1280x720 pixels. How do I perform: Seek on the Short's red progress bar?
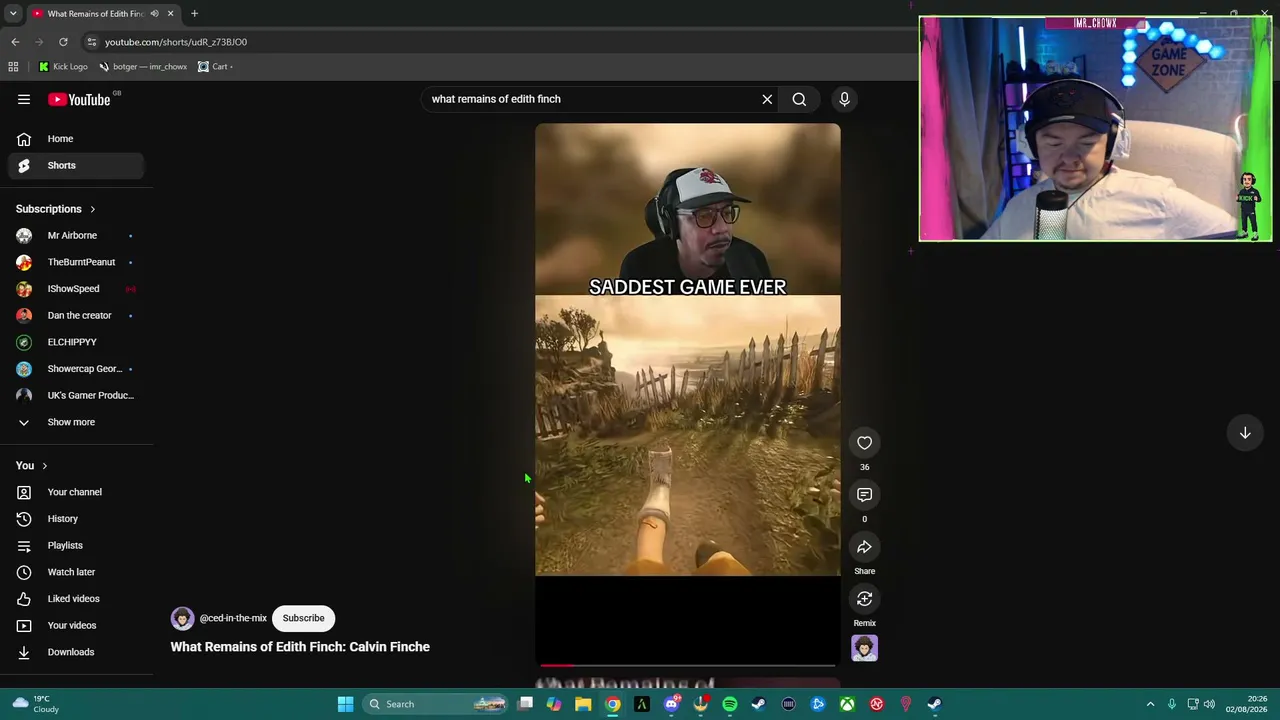tap(688, 665)
